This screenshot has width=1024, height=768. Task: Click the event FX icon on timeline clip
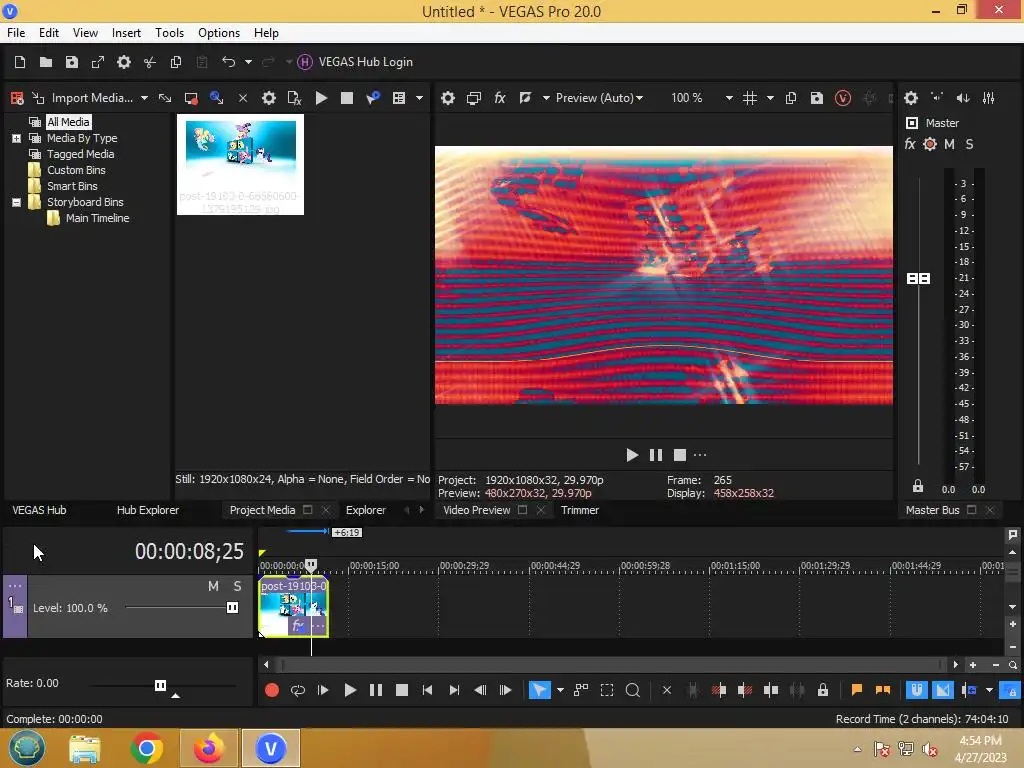[x=298, y=626]
